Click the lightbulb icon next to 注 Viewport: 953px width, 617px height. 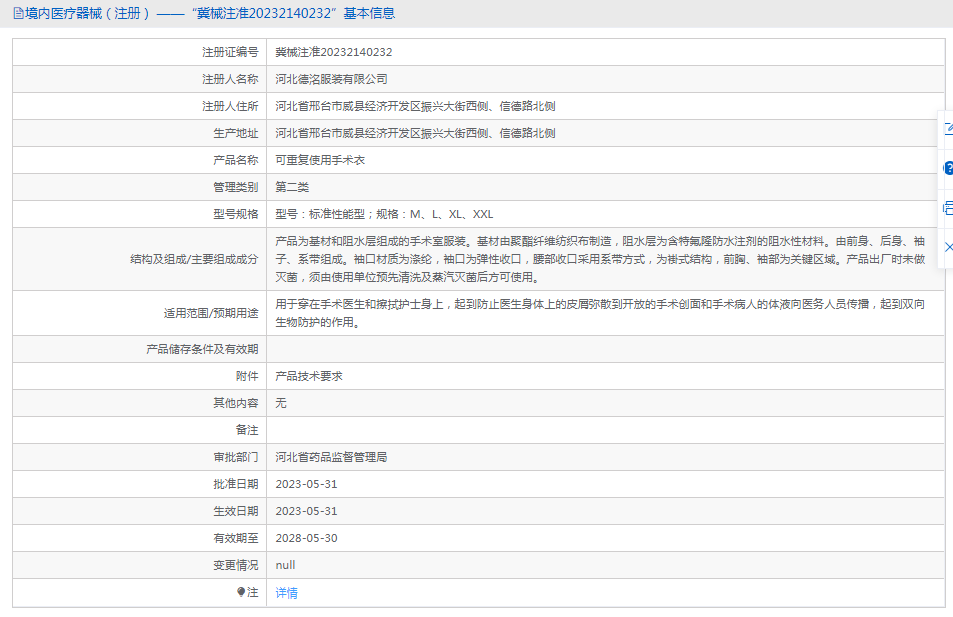[x=241, y=592]
